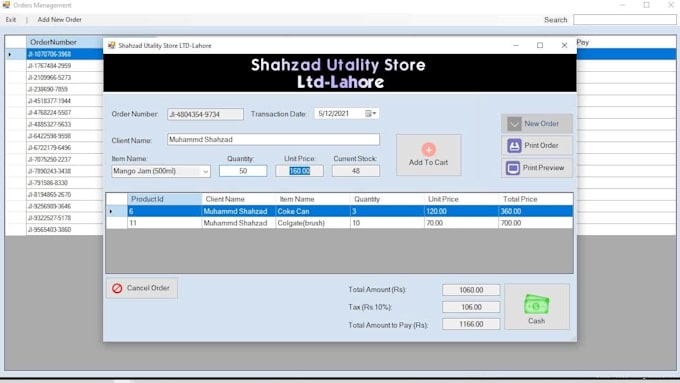Select order JI-1767484-2959 in the list

pyautogui.click(x=64, y=66)
